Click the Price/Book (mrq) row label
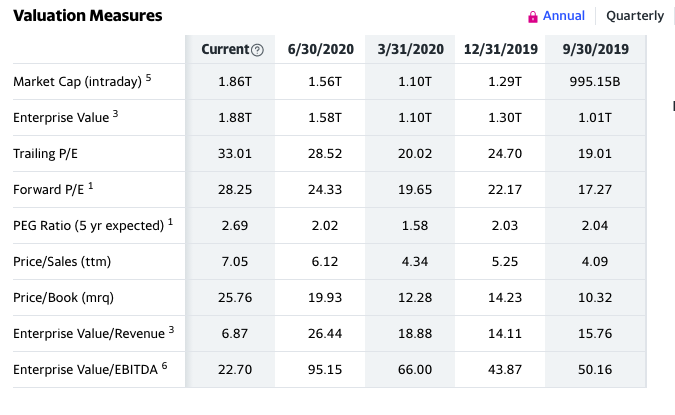675x415 pixels. point(63,297)
